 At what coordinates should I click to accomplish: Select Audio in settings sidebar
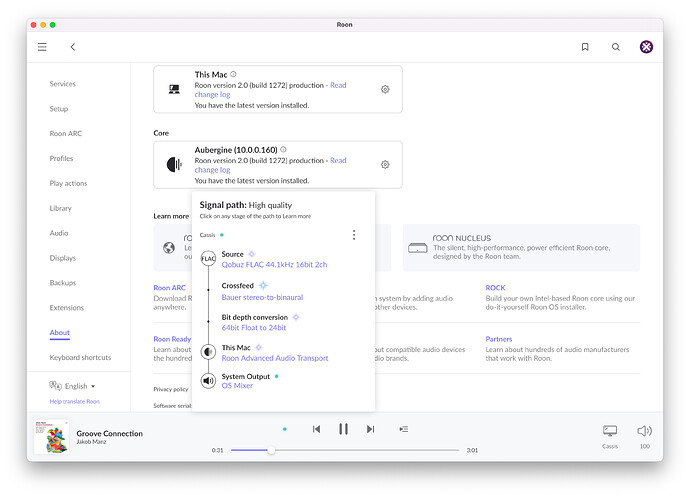coord(59,233)
